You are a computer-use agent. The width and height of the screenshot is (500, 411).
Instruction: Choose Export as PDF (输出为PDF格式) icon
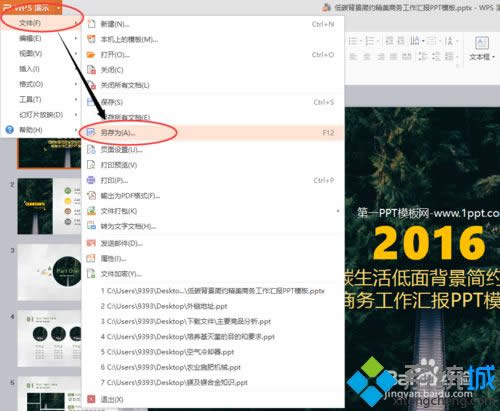click(91, 196)
